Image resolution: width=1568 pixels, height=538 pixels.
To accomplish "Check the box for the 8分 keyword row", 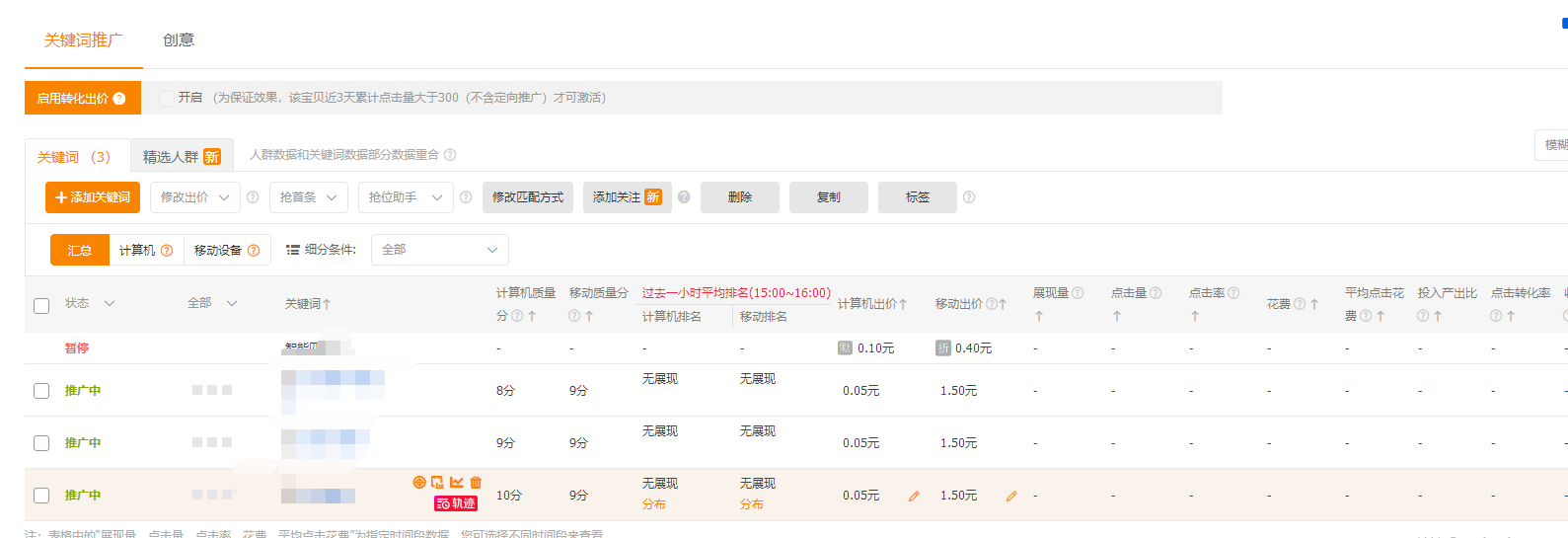I will [41, 391].
